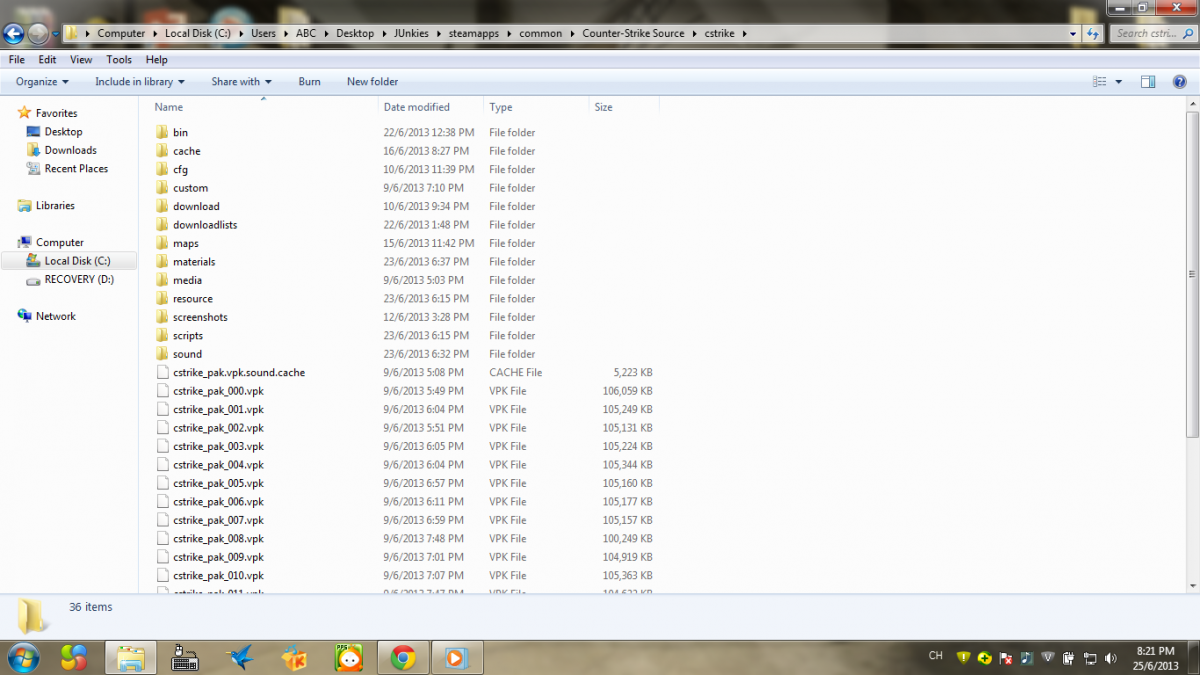Select Local Disk (C:) in navigation pane
This screenshot has height=675, width=1200.
pos(77,261)
